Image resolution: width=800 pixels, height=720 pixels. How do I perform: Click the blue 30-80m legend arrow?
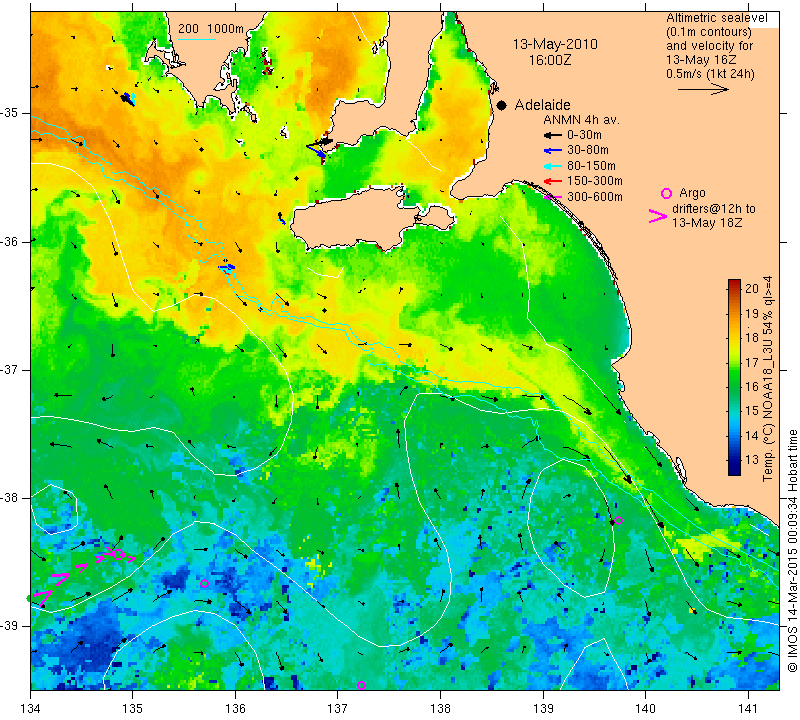[x=553, y=151]
